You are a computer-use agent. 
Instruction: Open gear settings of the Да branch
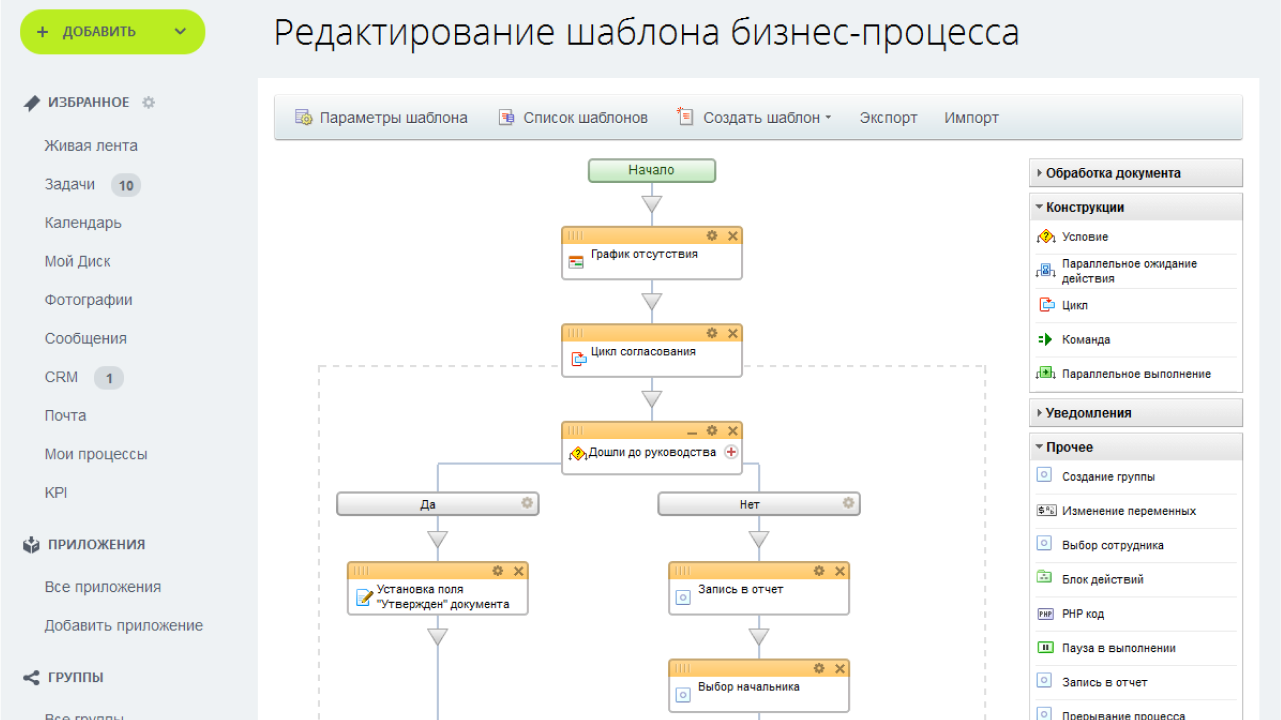527,503
